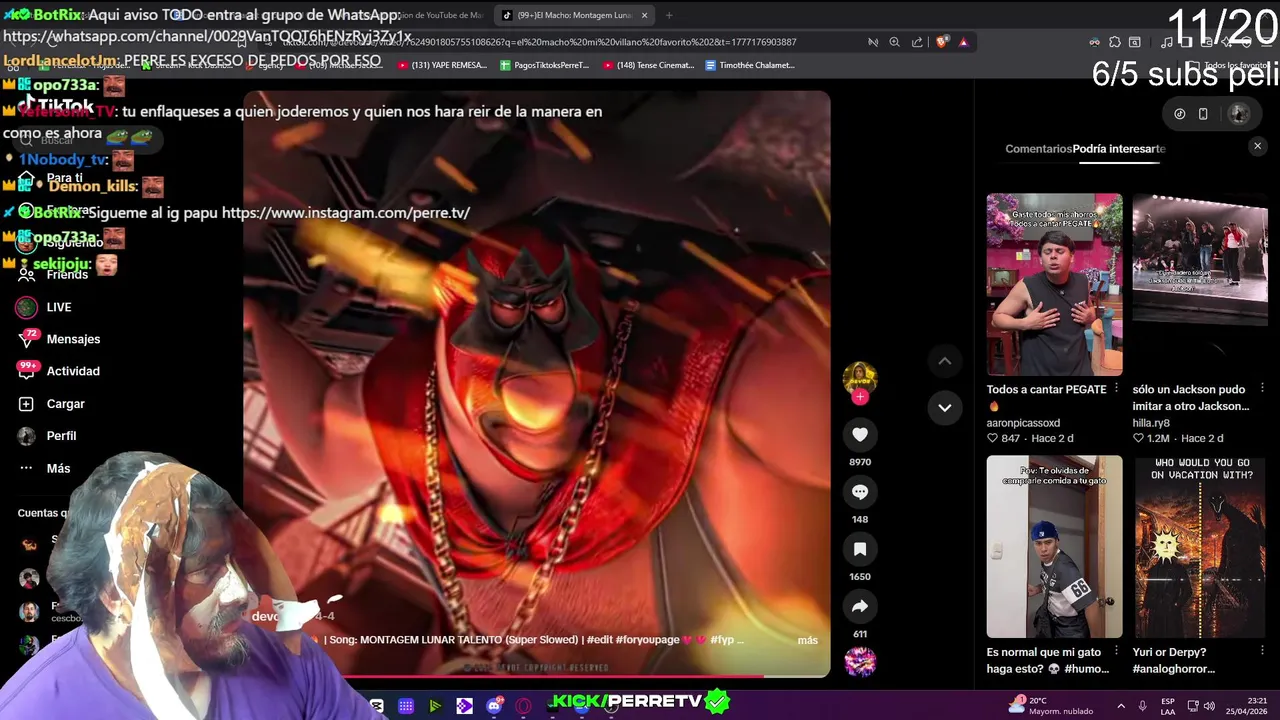The image size is (1280, 720).
Task: Open Opera GX from the taskbar
Action: tap(523, 706)
